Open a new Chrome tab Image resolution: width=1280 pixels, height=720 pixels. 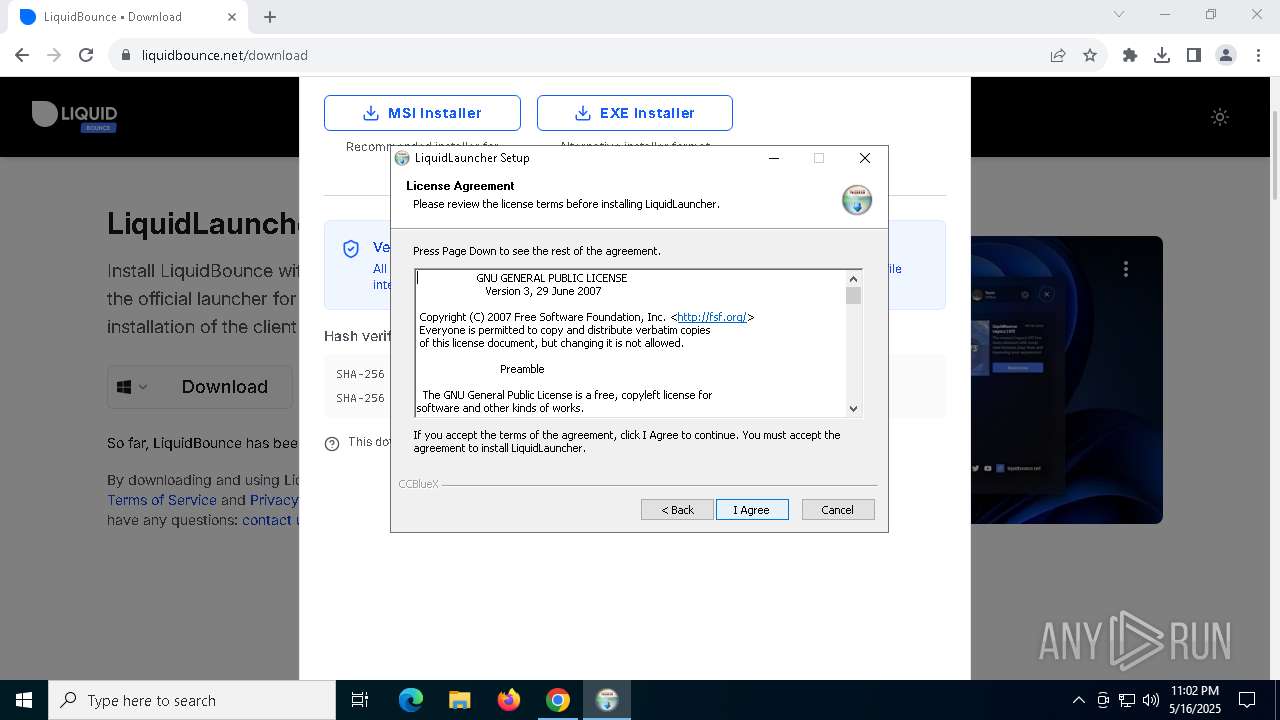[x=270, y=17]
